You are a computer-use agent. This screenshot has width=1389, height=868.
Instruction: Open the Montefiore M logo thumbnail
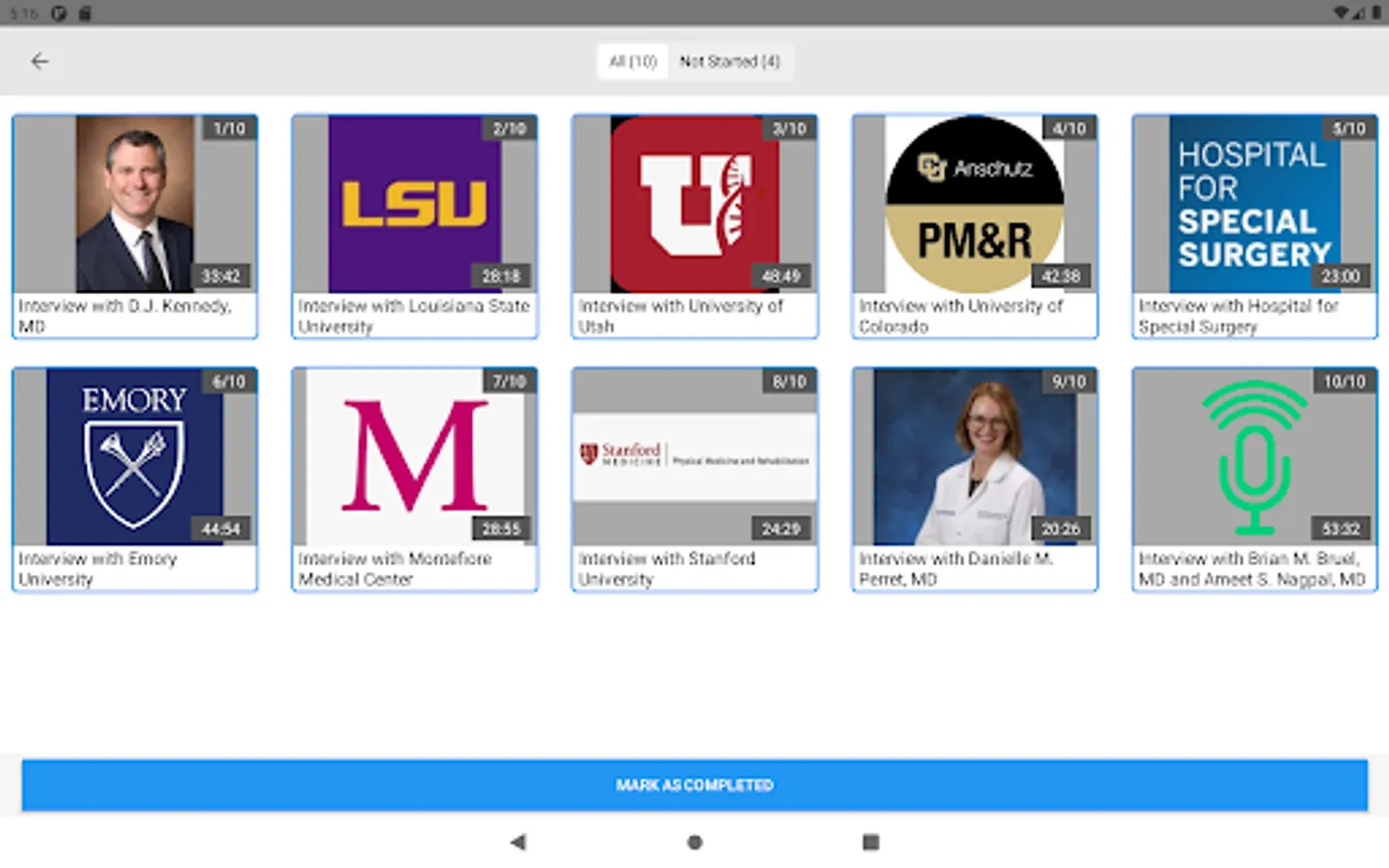pyautogui.click(x=415, y=457)
